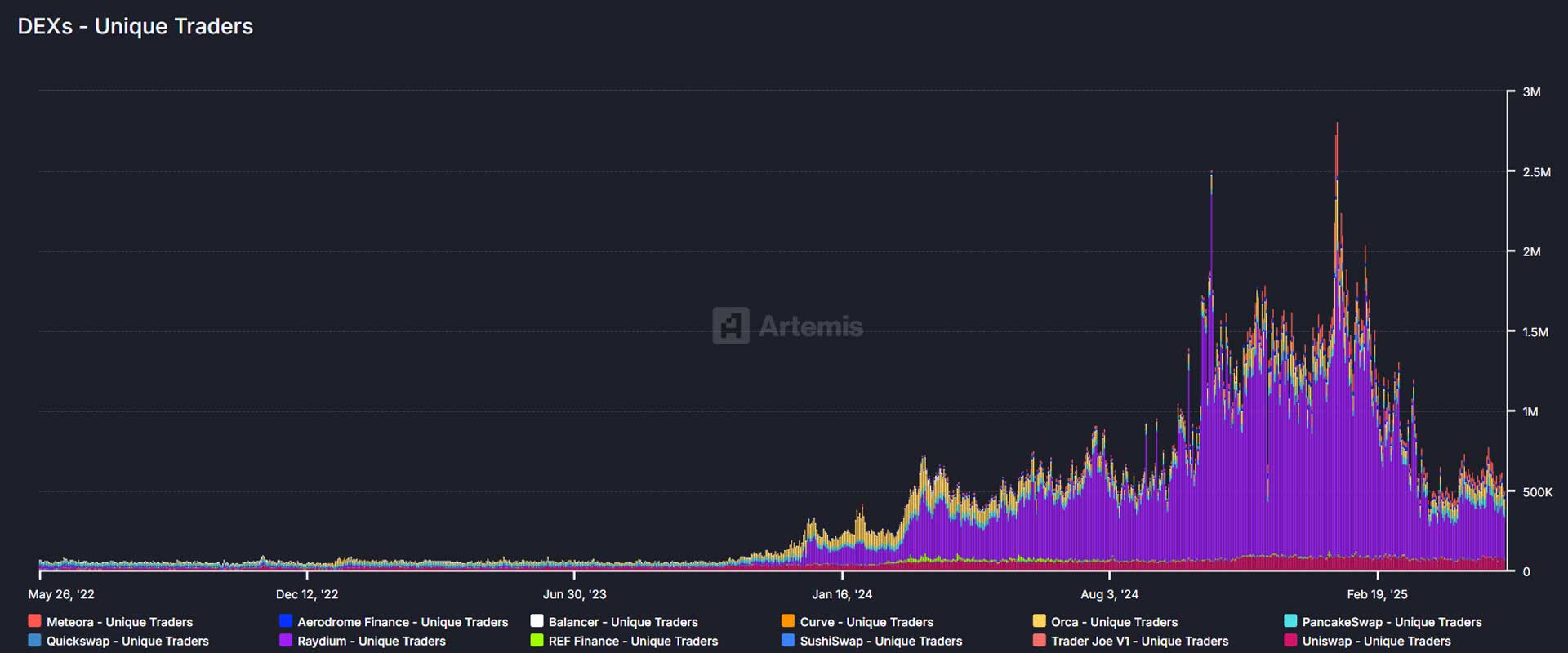The height and width of the screenshot is (653, 1568).
Task: Toggle the REF Finance - Unique Traders label
Action: [634, 642]
